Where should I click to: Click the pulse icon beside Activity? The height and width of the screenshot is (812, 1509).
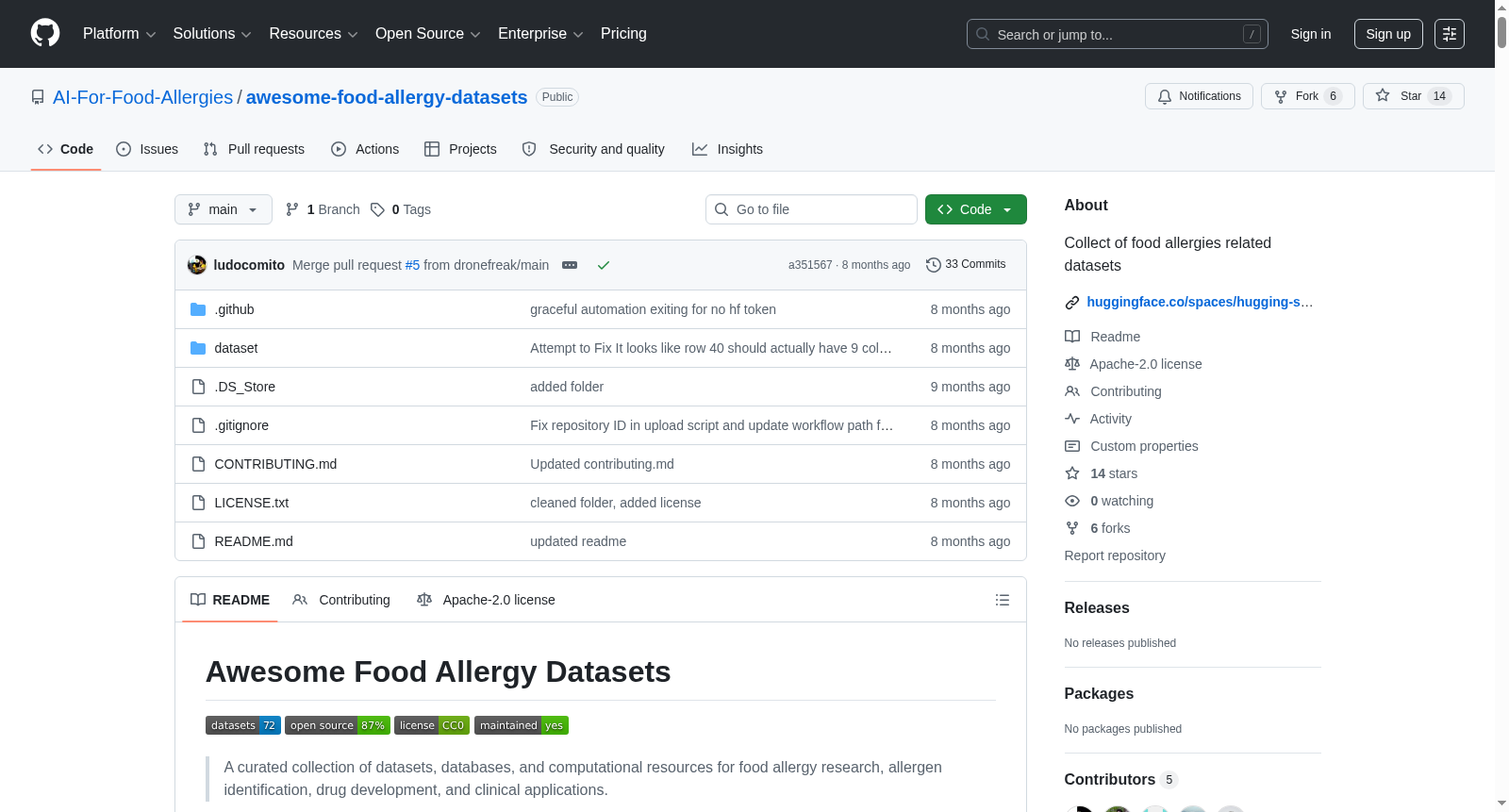coord(1072,419)
